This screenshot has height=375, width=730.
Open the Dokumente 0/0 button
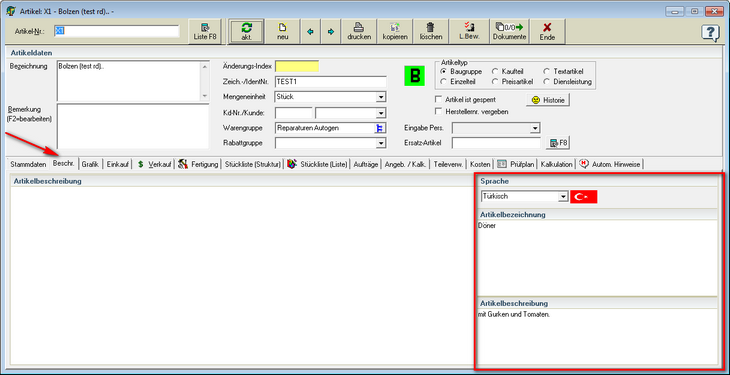tap(509, 32)
